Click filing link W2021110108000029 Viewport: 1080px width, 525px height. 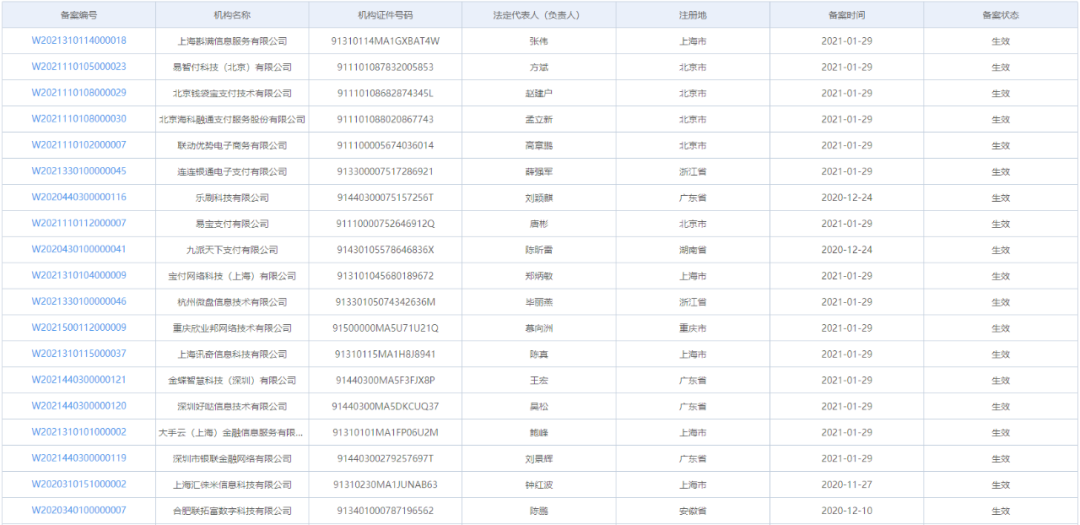pyautogui.click(x=79, y=93)
